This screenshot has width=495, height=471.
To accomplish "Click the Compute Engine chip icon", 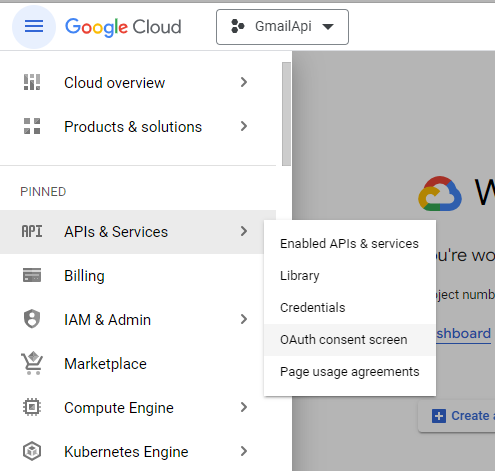I will pos(32,407).
